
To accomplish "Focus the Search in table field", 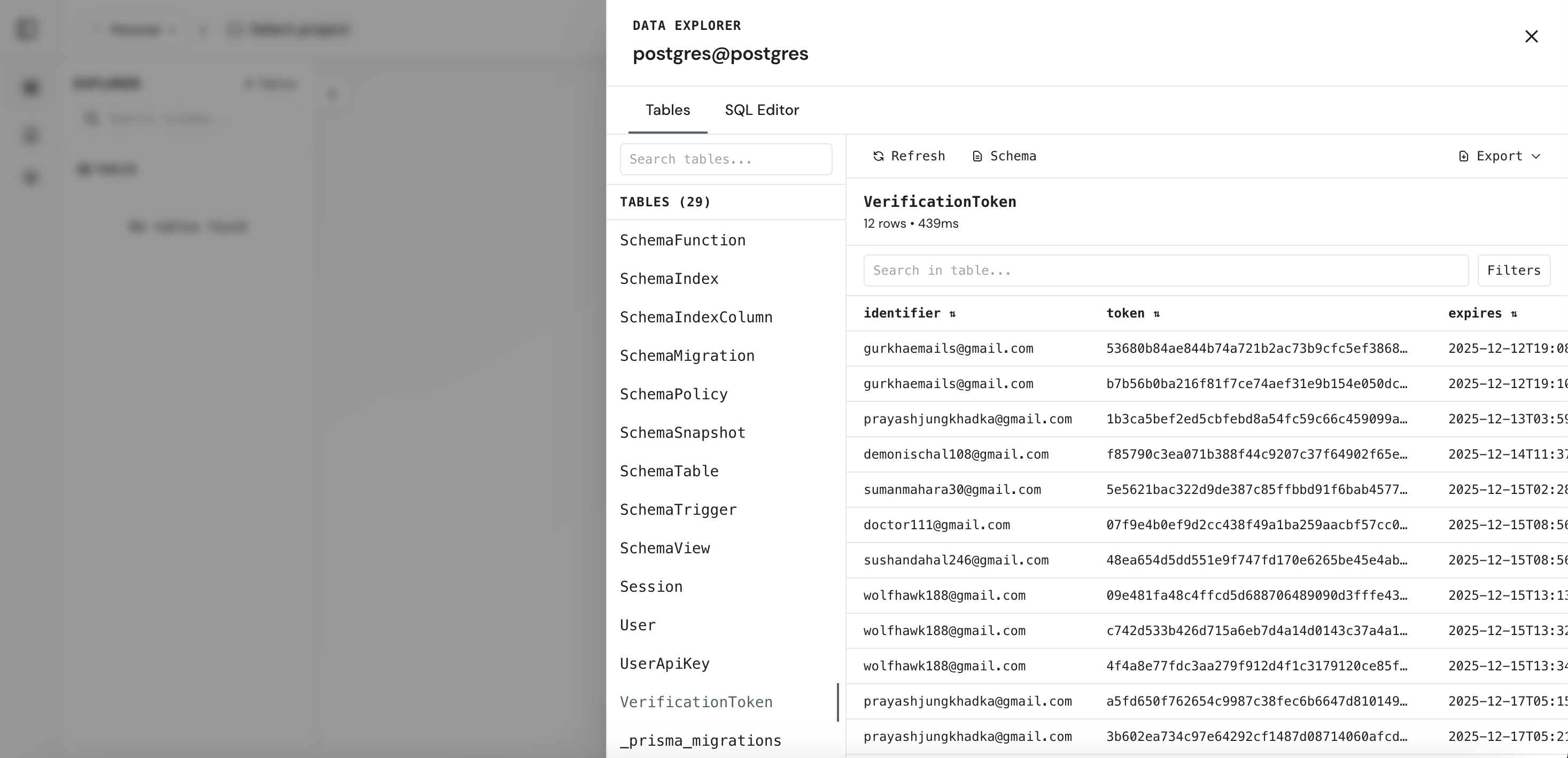I will click(1165, 270).
